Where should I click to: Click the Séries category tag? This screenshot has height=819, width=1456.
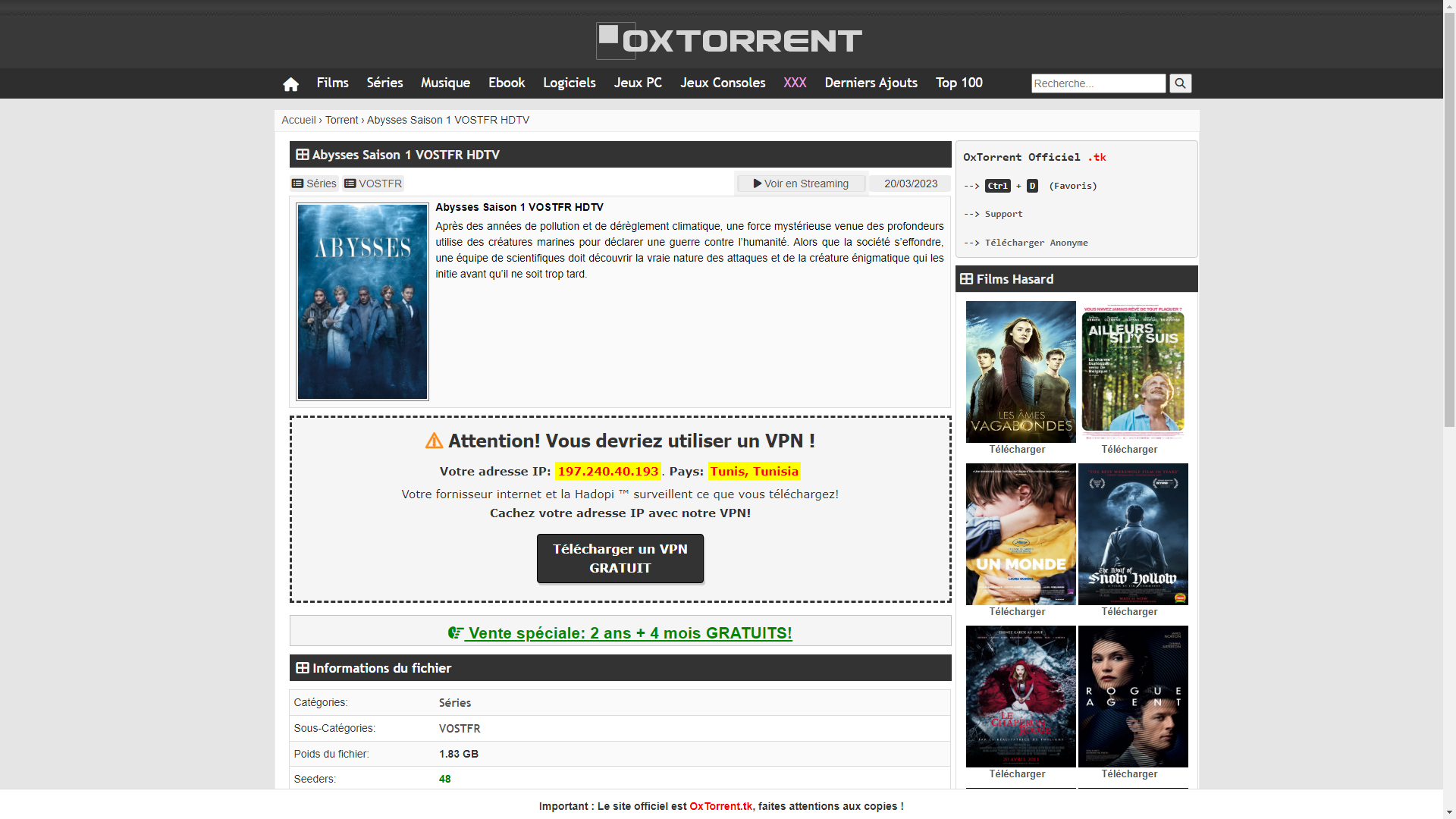point(314,184)
